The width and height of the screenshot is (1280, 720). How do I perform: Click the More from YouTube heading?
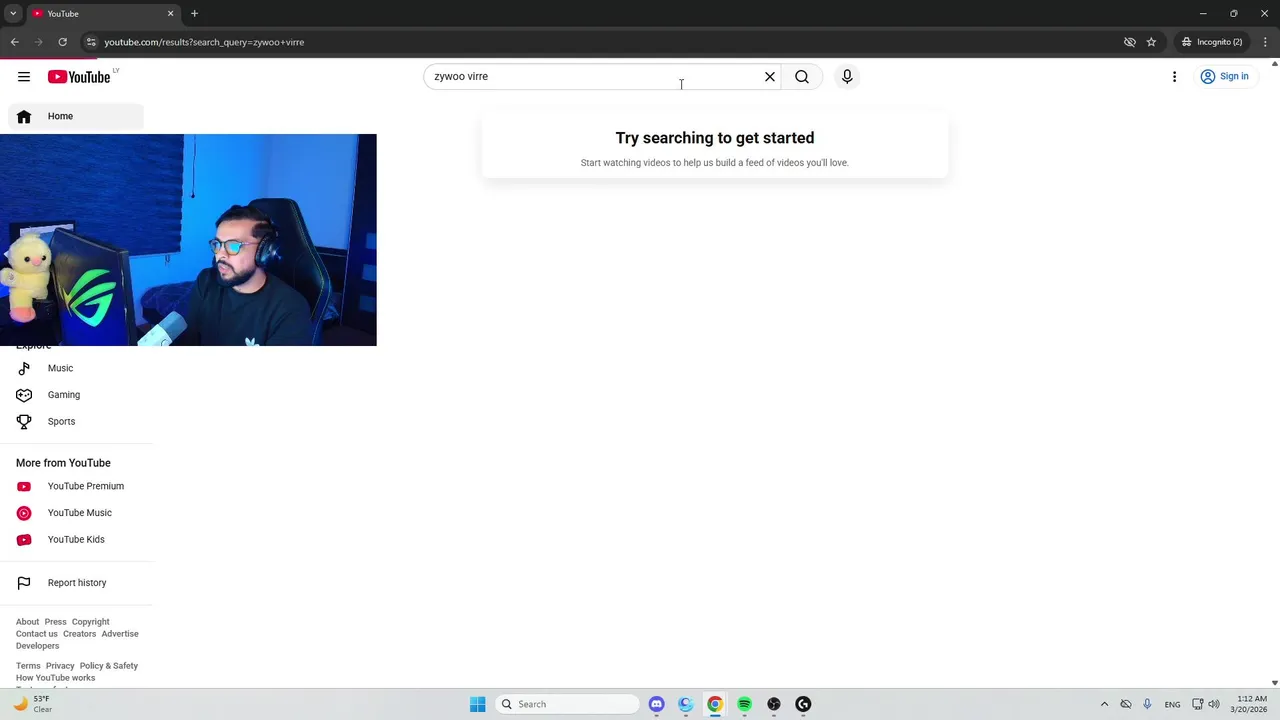pos(63,463)
